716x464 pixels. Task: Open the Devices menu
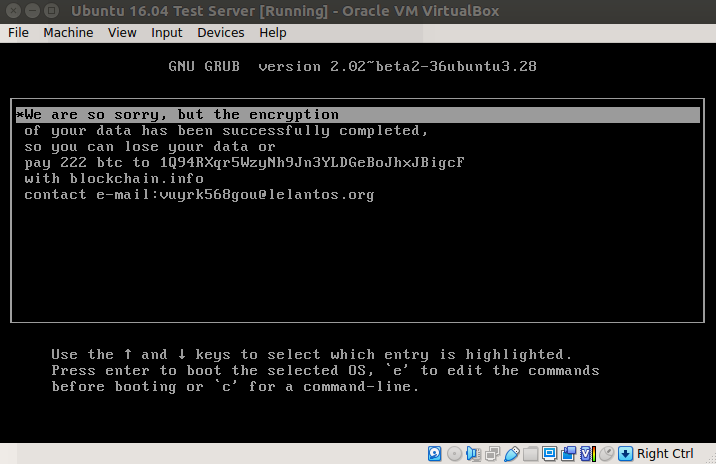tap(221, 33)
